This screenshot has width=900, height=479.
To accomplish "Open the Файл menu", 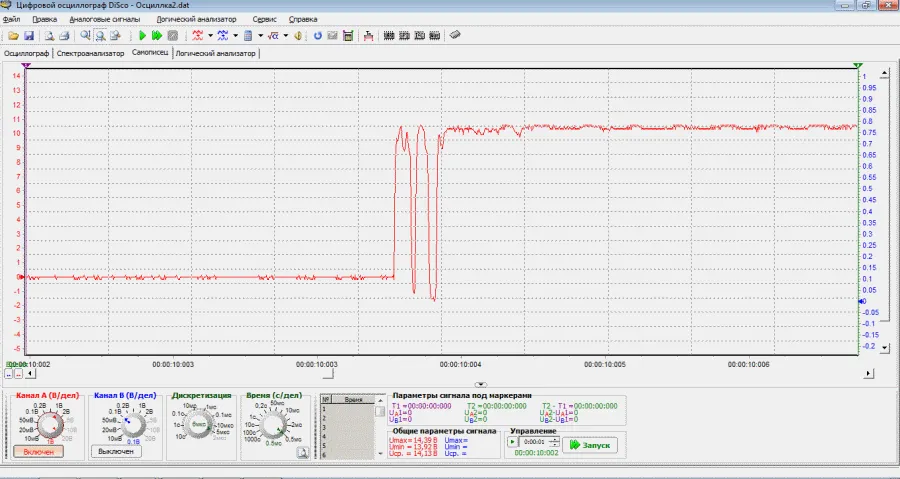I will 11,20.
